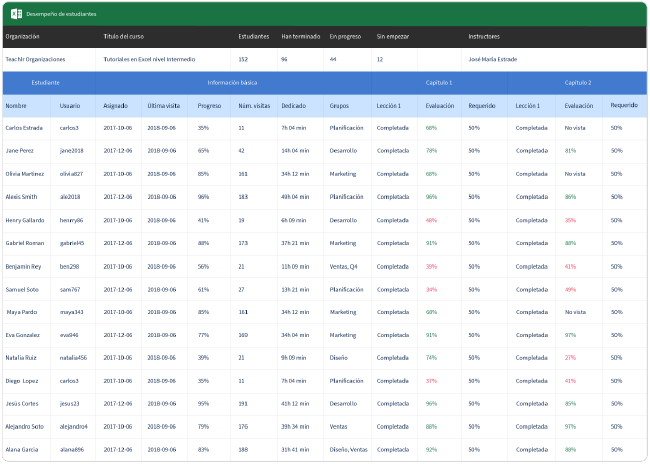Image resolution: width=650 pixels, height=464 pixels.
Task: Select 'Tutoriales en Excel nivel intermedio' cell
Action: pos(149,59)
